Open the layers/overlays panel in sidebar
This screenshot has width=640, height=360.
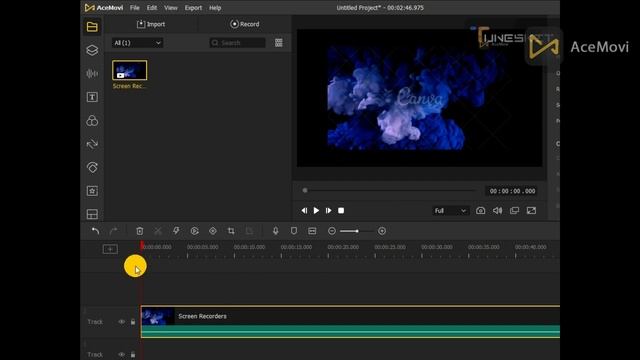tap(92, 50)
